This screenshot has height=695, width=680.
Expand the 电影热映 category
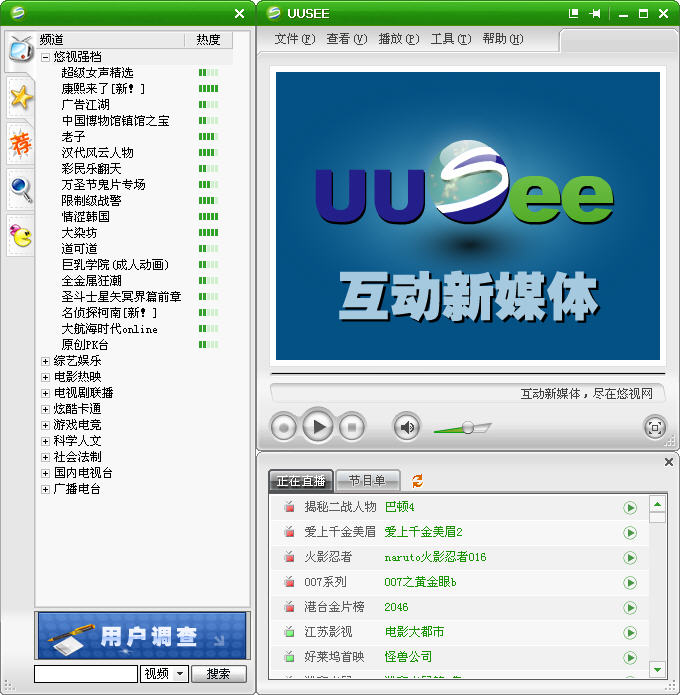point(45,377)
